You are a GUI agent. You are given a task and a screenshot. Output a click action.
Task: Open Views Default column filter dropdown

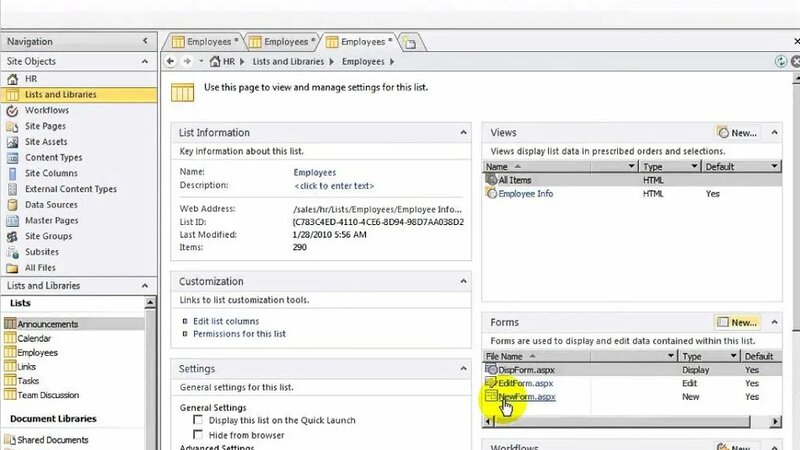tap(774, 166)
